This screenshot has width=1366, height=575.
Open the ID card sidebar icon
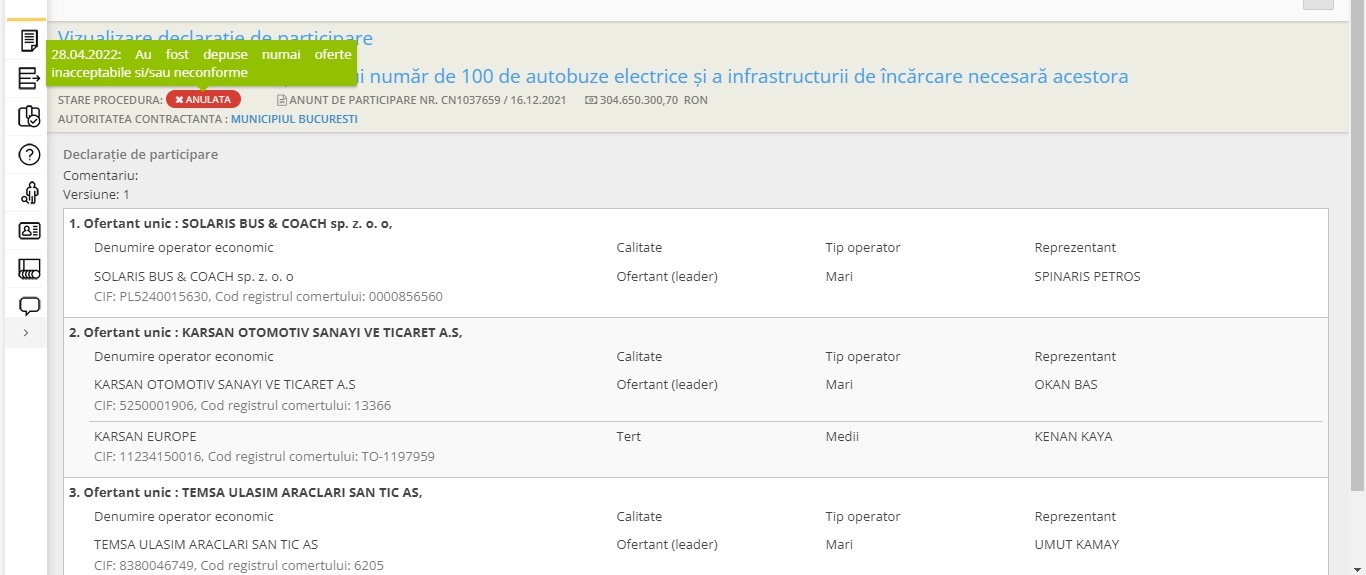coord(30,230)
